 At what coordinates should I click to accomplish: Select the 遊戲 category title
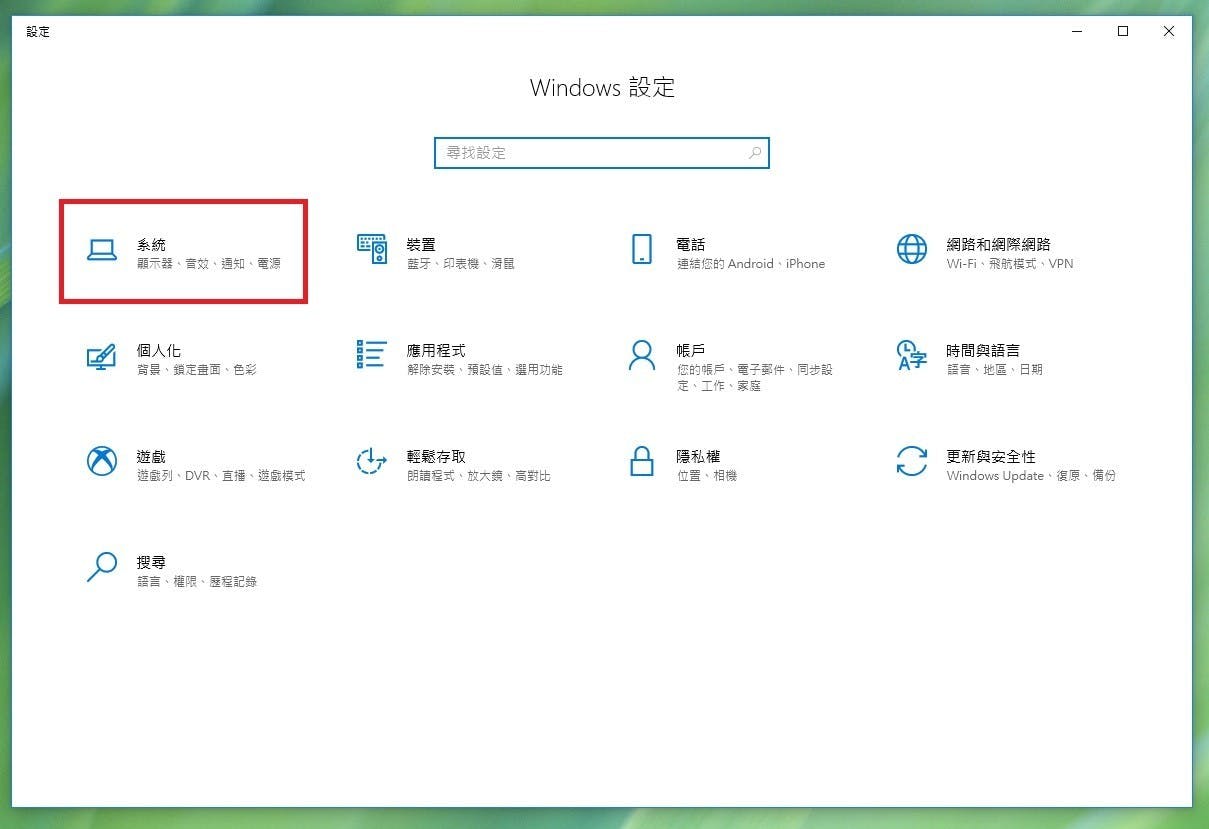coord(151,456)
